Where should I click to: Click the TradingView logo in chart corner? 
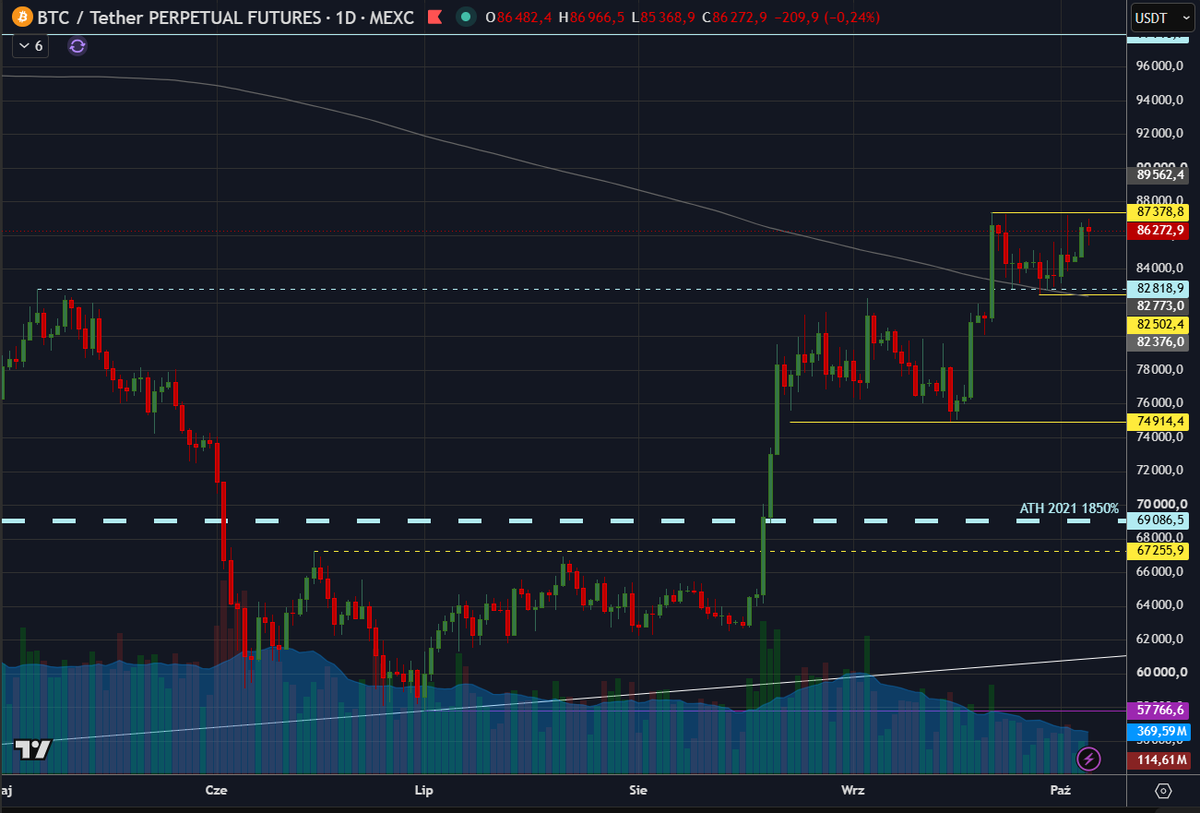[x=33, y=750]
